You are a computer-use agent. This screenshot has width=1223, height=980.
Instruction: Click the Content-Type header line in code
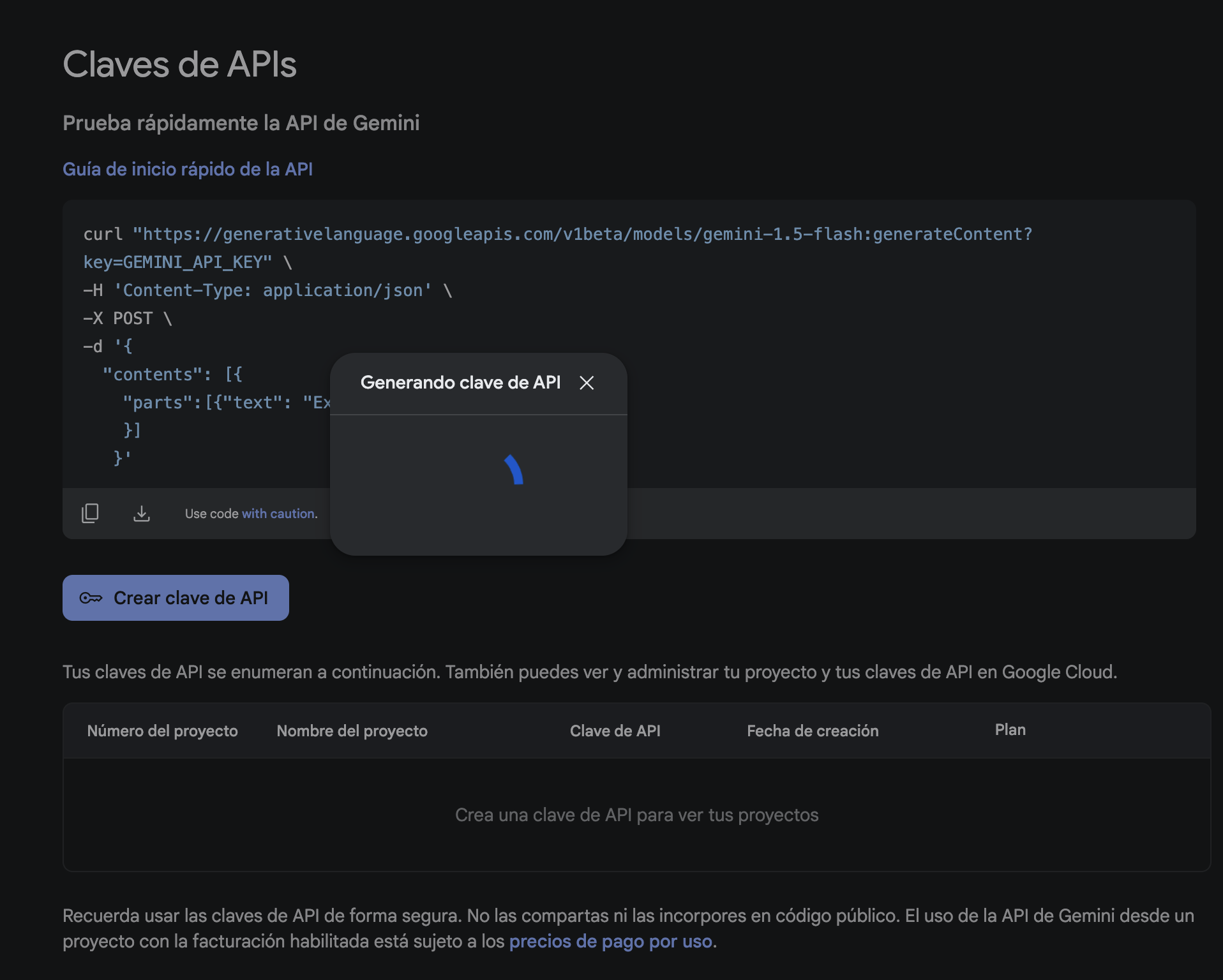coord(267,290)
